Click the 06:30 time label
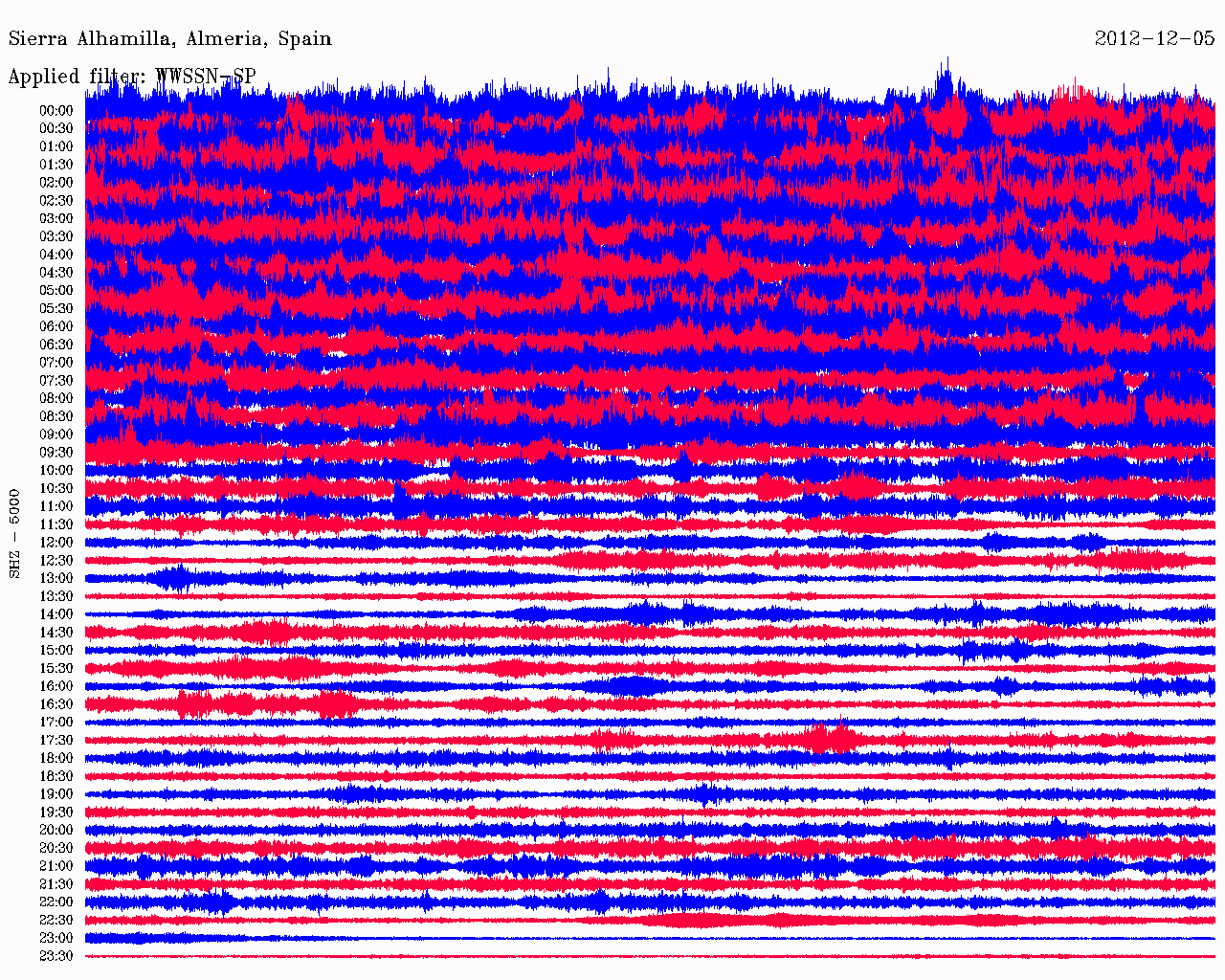 56,345
